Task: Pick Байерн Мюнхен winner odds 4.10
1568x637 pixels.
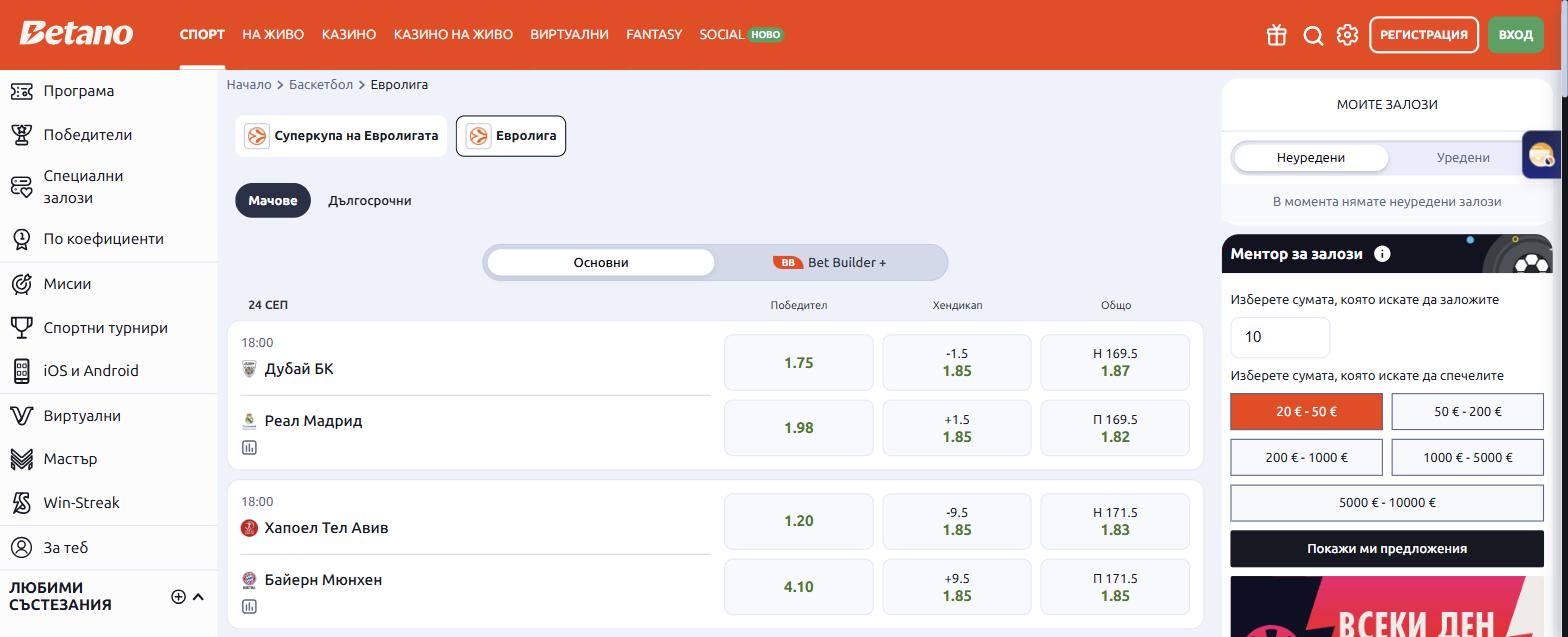Action: 799,587
